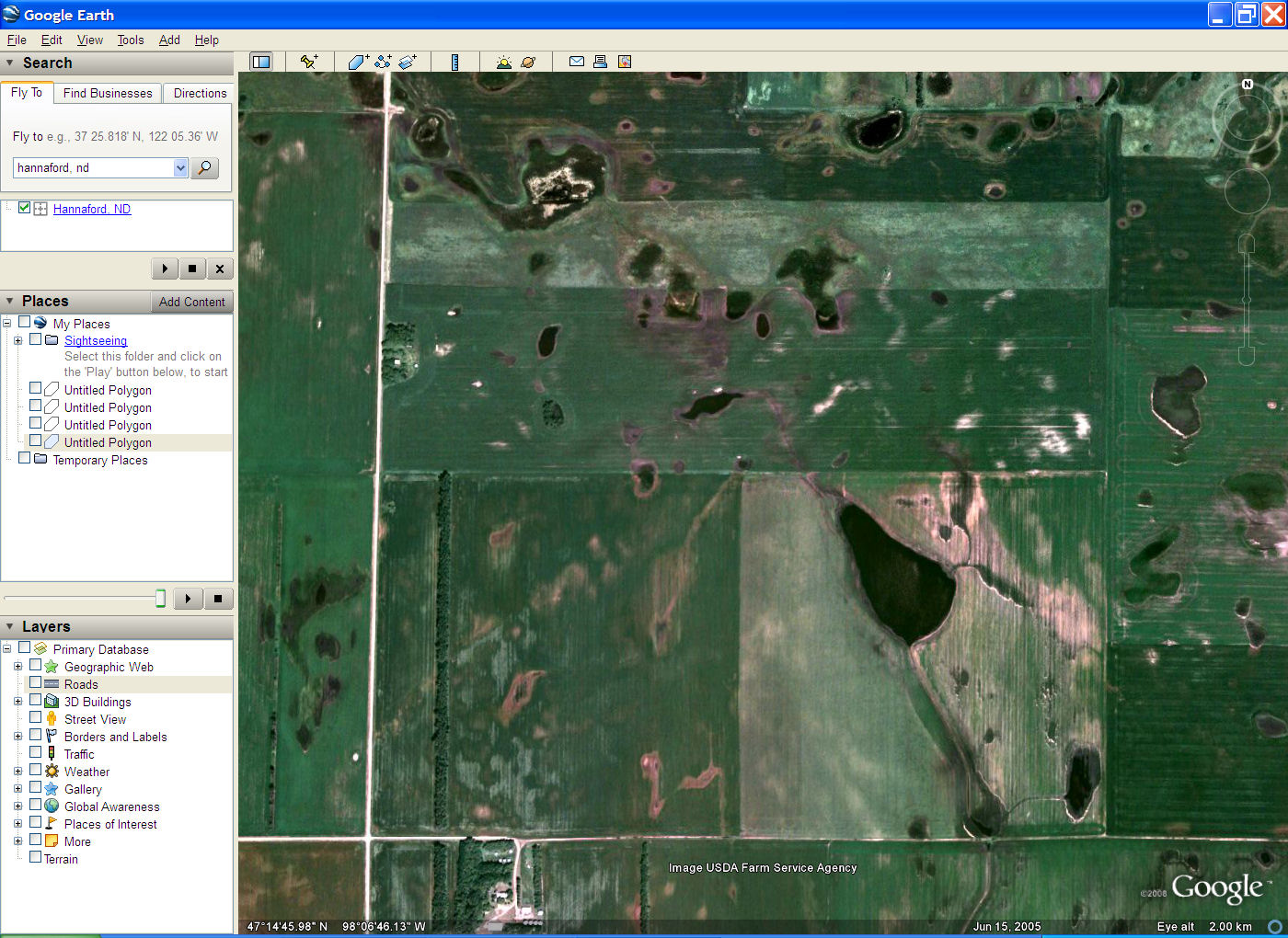
Task: Expand the Borders and Labels node
Action: [17, 737]
